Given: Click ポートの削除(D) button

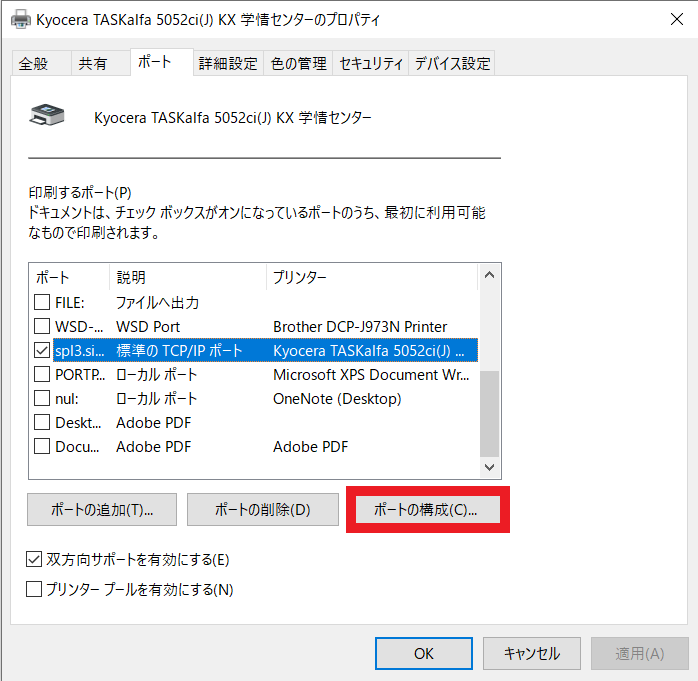Looking at the screenshot, I should click(263, 510).
